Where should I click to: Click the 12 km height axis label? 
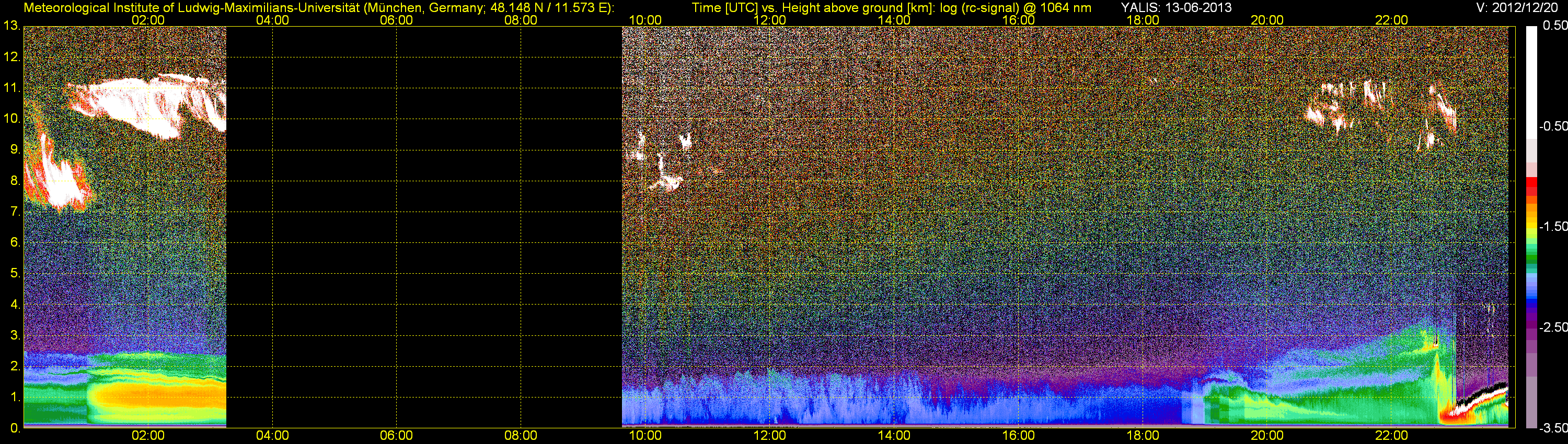[11, 56]
